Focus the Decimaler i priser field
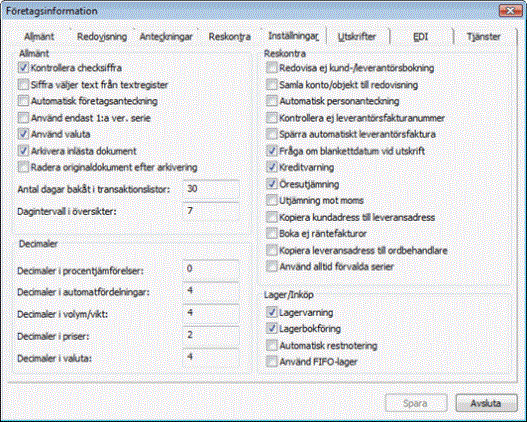This screenshot has height=422, width=527. pyautogui.click(x=211, y=335)
